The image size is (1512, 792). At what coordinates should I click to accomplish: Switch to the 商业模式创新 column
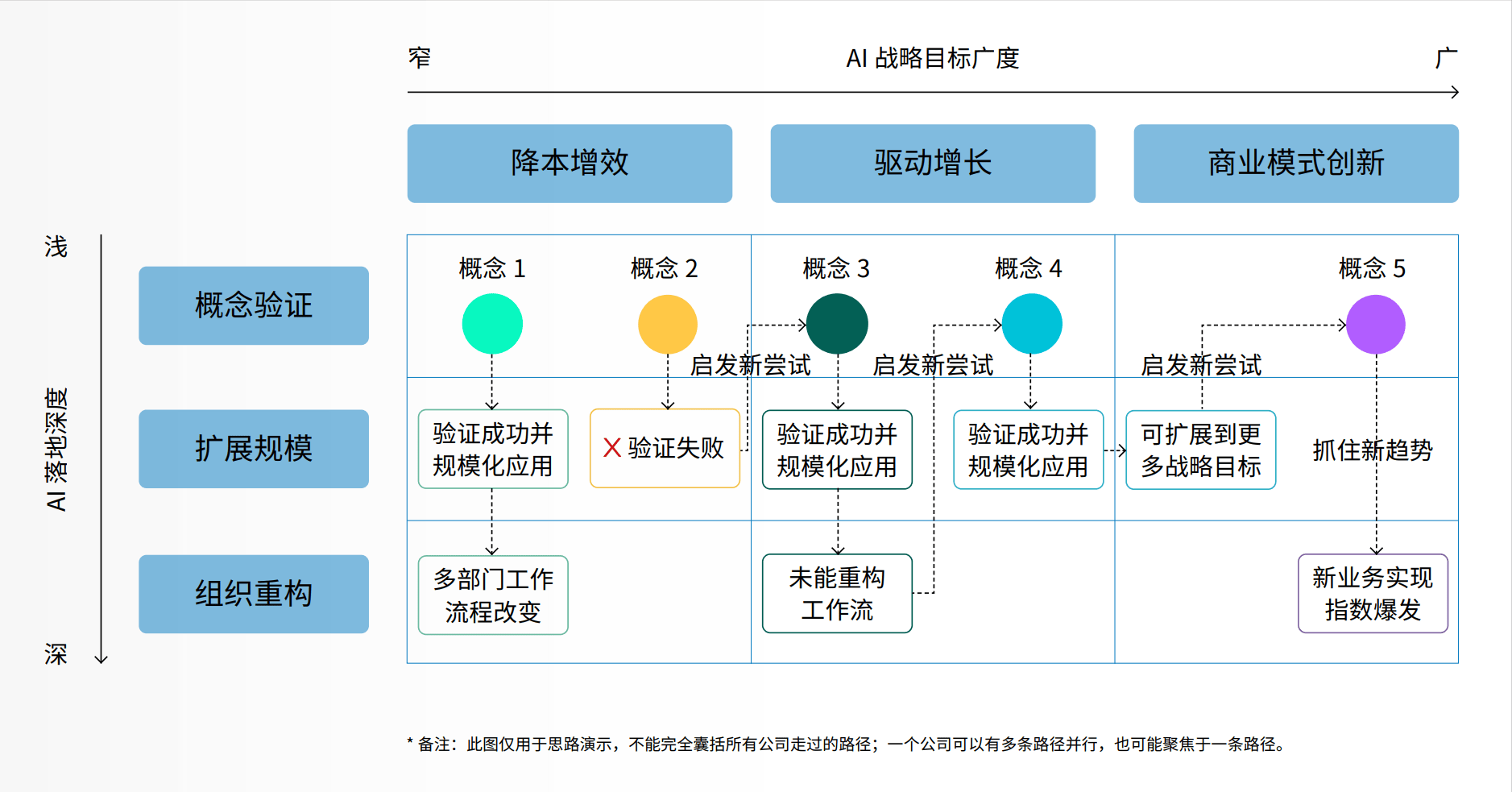[x=1295, y=162]
